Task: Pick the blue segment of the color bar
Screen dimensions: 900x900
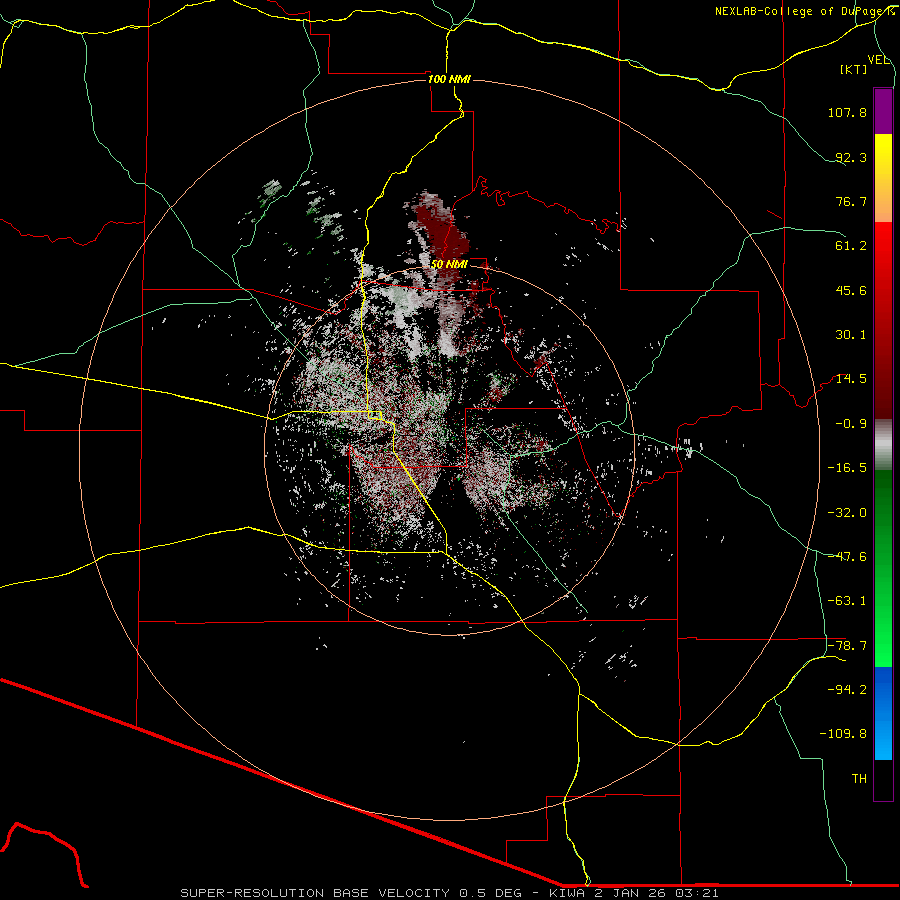Action: click(x=883, y=713)
